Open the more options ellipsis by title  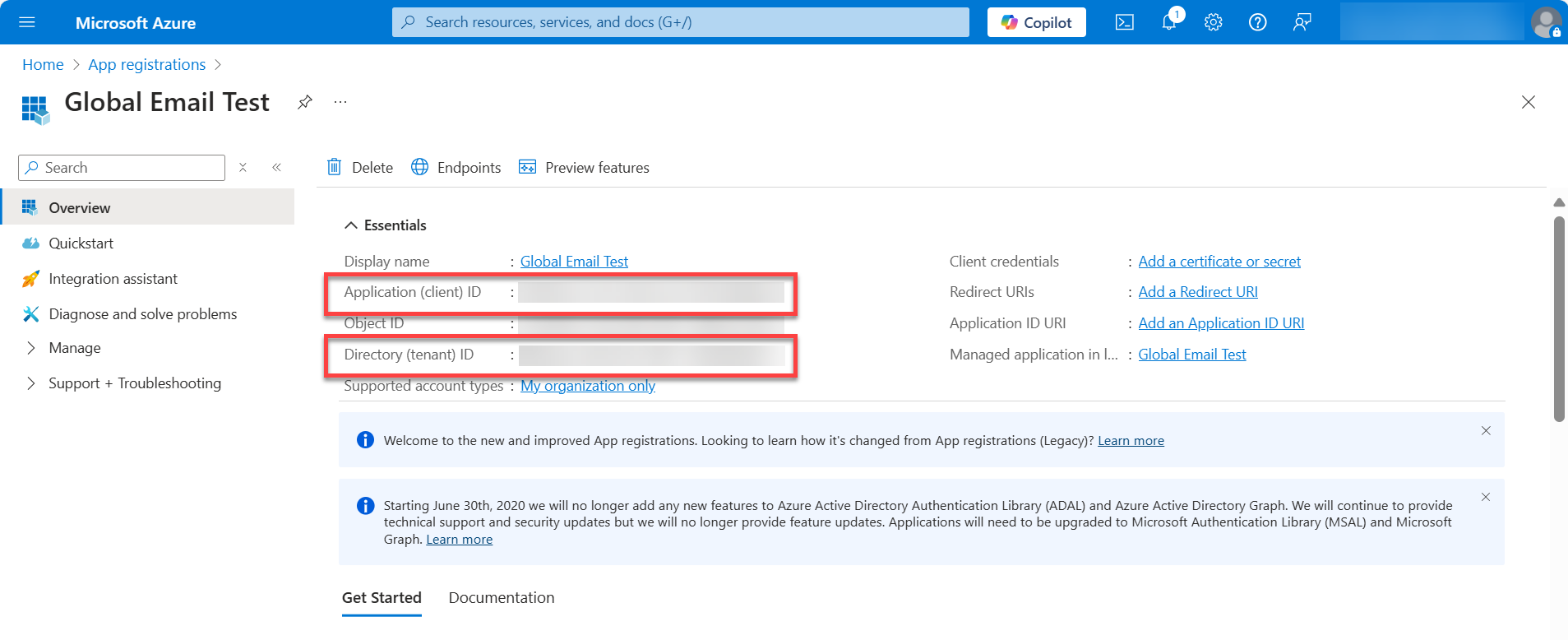click(x=340, y=102)
